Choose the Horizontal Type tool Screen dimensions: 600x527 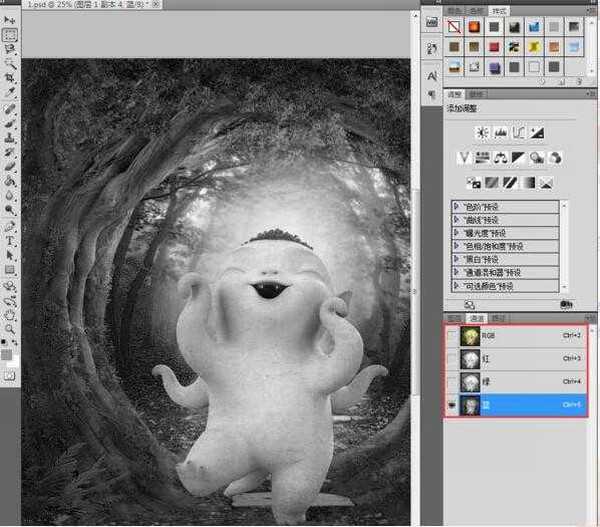tap(10, 241)
